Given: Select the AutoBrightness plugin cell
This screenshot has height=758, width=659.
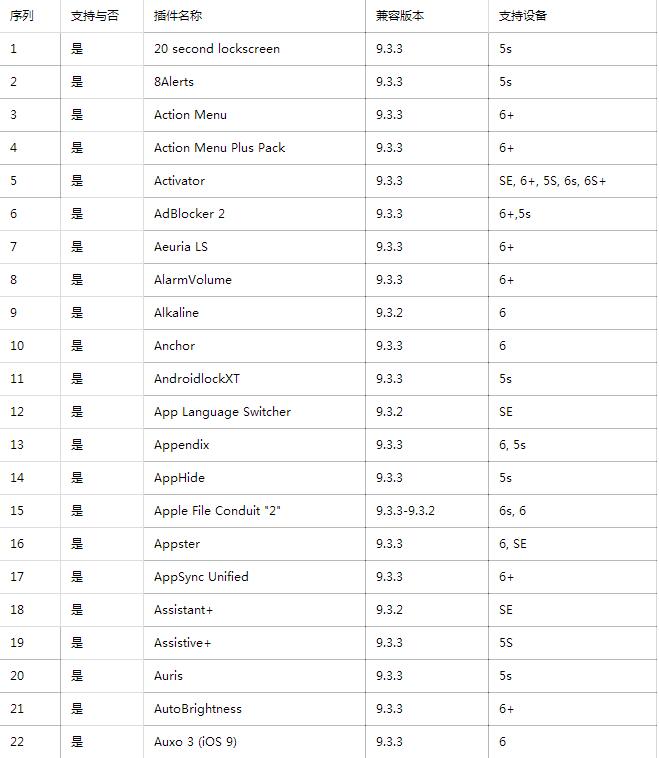Looking at the screenshot, I should coord(198,709).
